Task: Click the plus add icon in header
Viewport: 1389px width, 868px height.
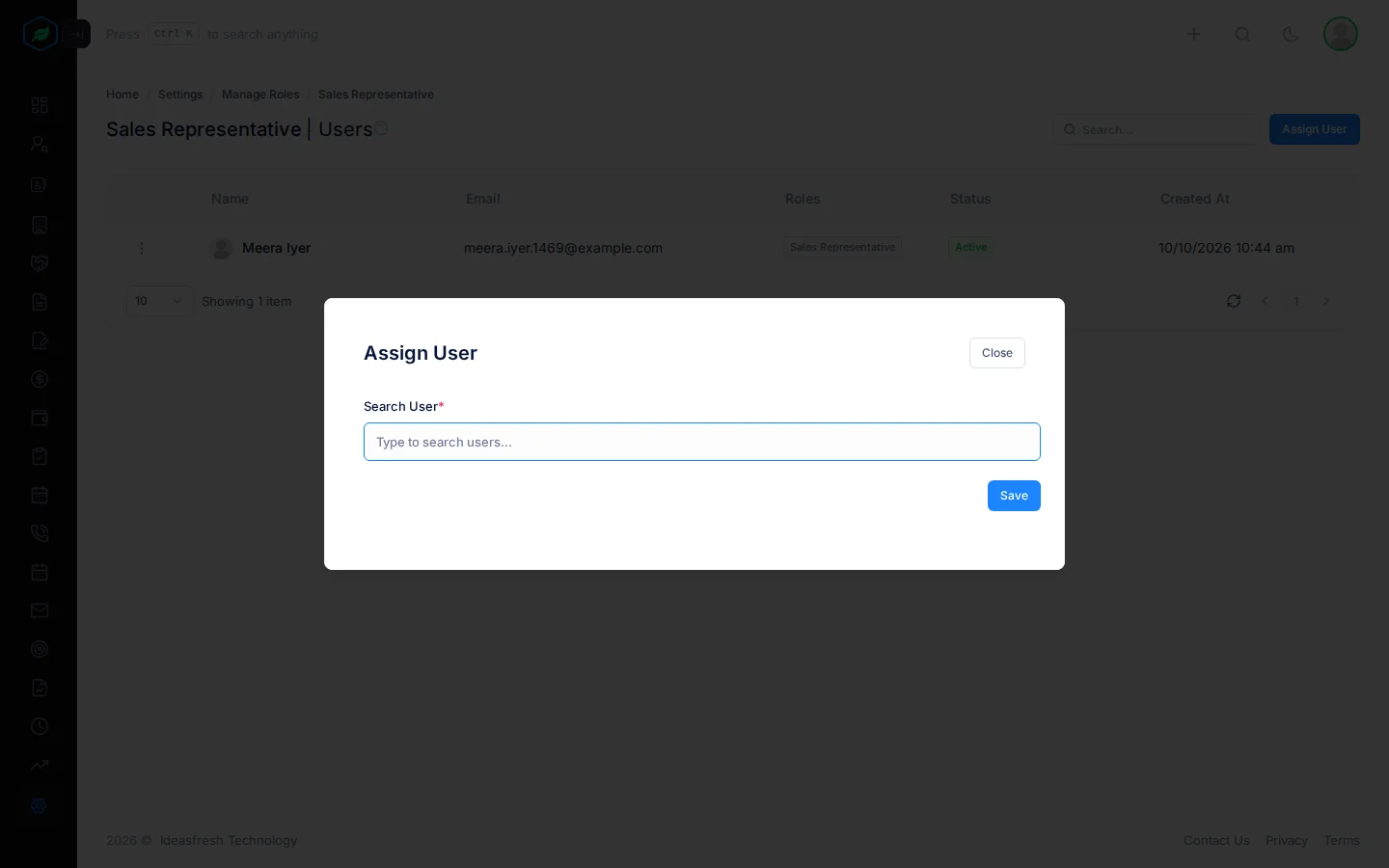Action: click(x=1193, y=34)
